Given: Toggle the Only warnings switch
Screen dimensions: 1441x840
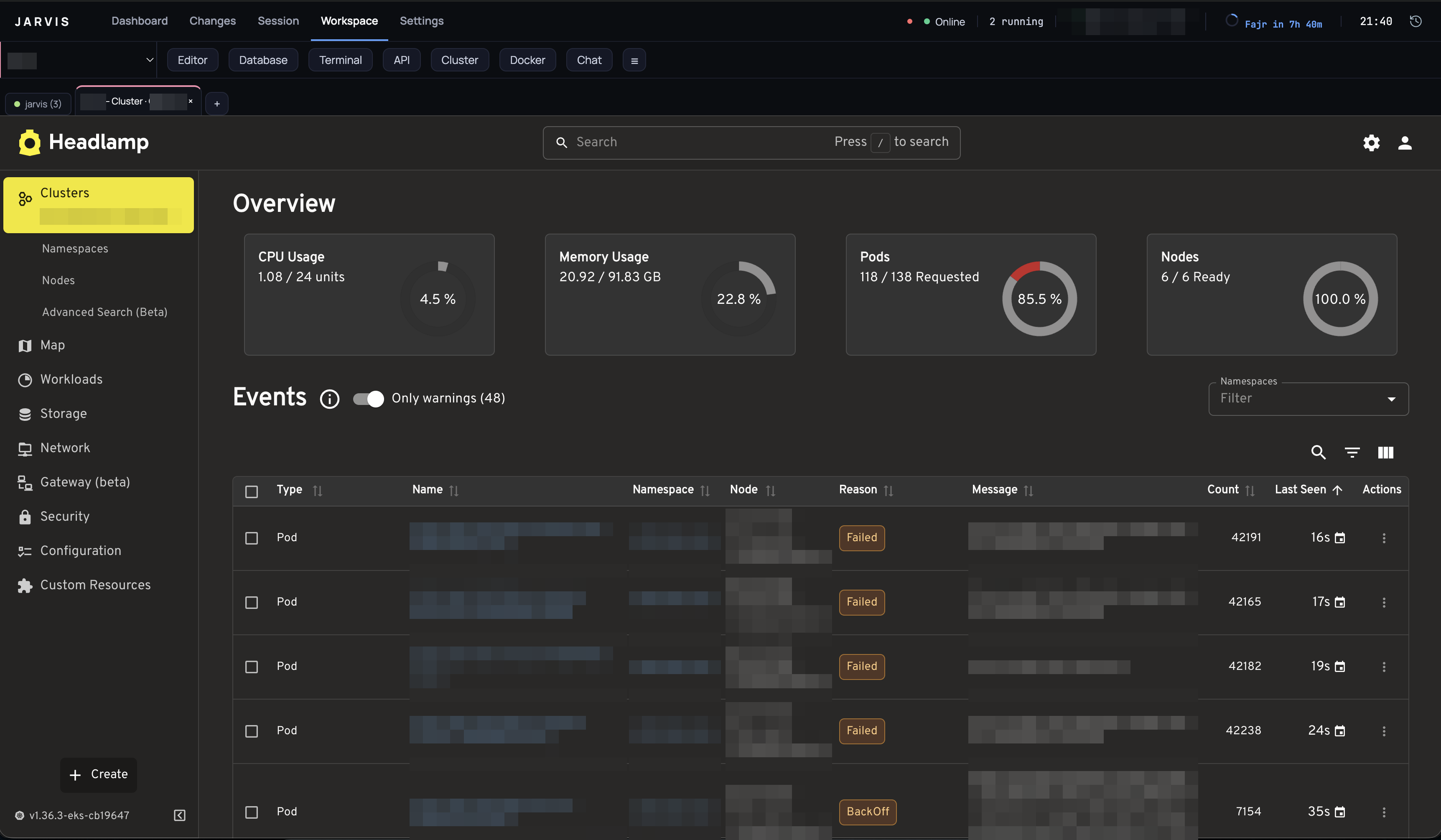Looking at the screenshot, I should [x=368, y=399].
